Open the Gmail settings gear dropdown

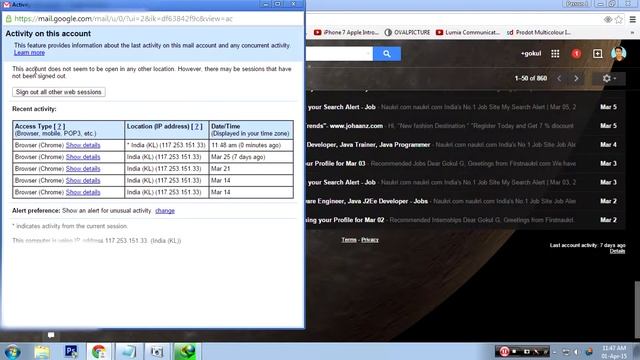[x=609, y=78]
